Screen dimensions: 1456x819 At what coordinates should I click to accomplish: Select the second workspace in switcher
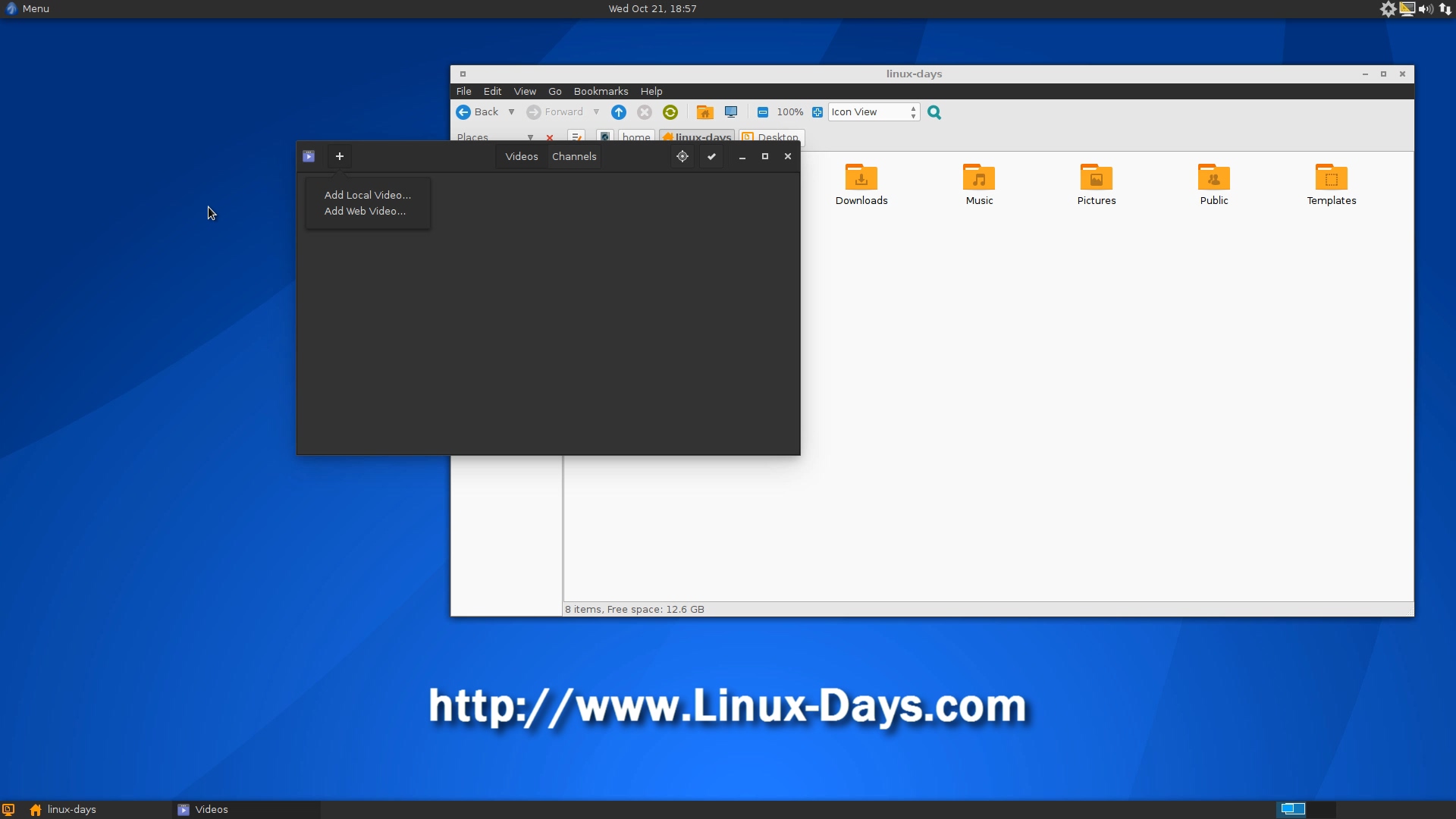click(x=1322, y=809)
